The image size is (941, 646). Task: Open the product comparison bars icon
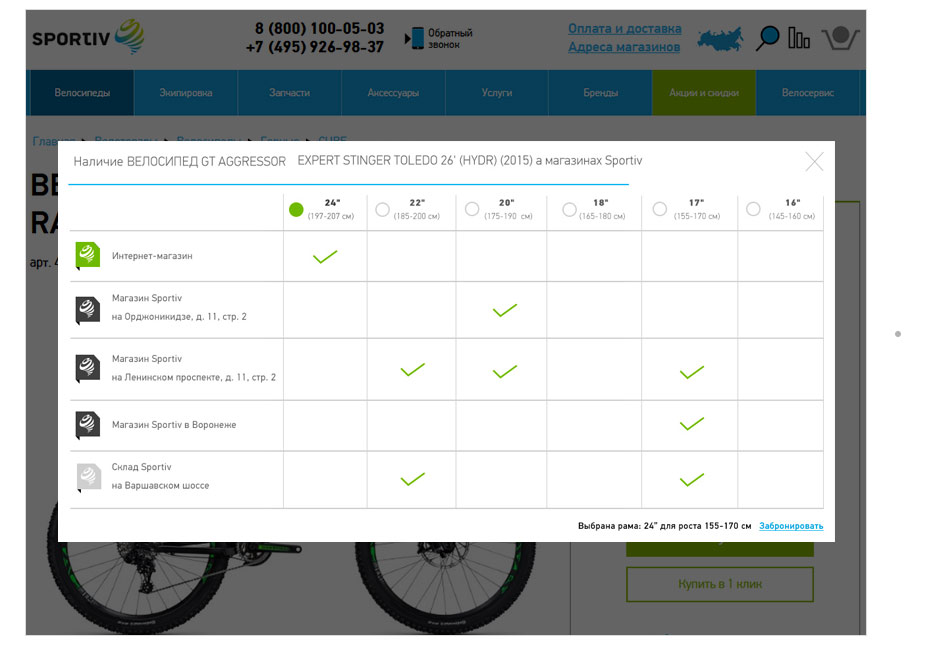799,38
